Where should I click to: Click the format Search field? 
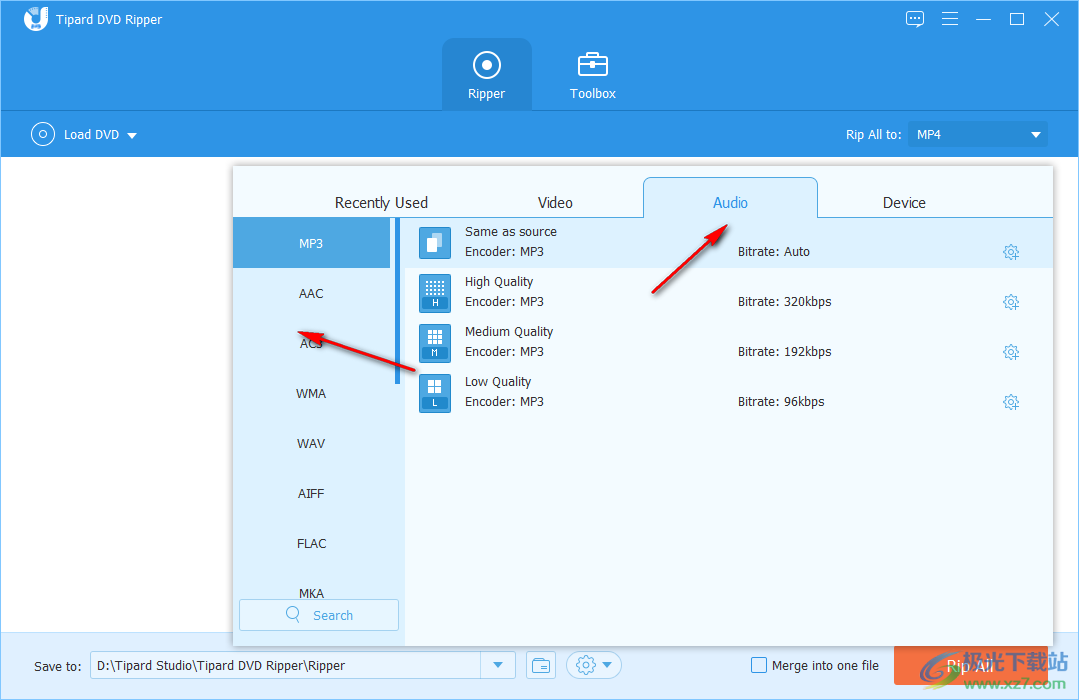(x=319, y=615)
